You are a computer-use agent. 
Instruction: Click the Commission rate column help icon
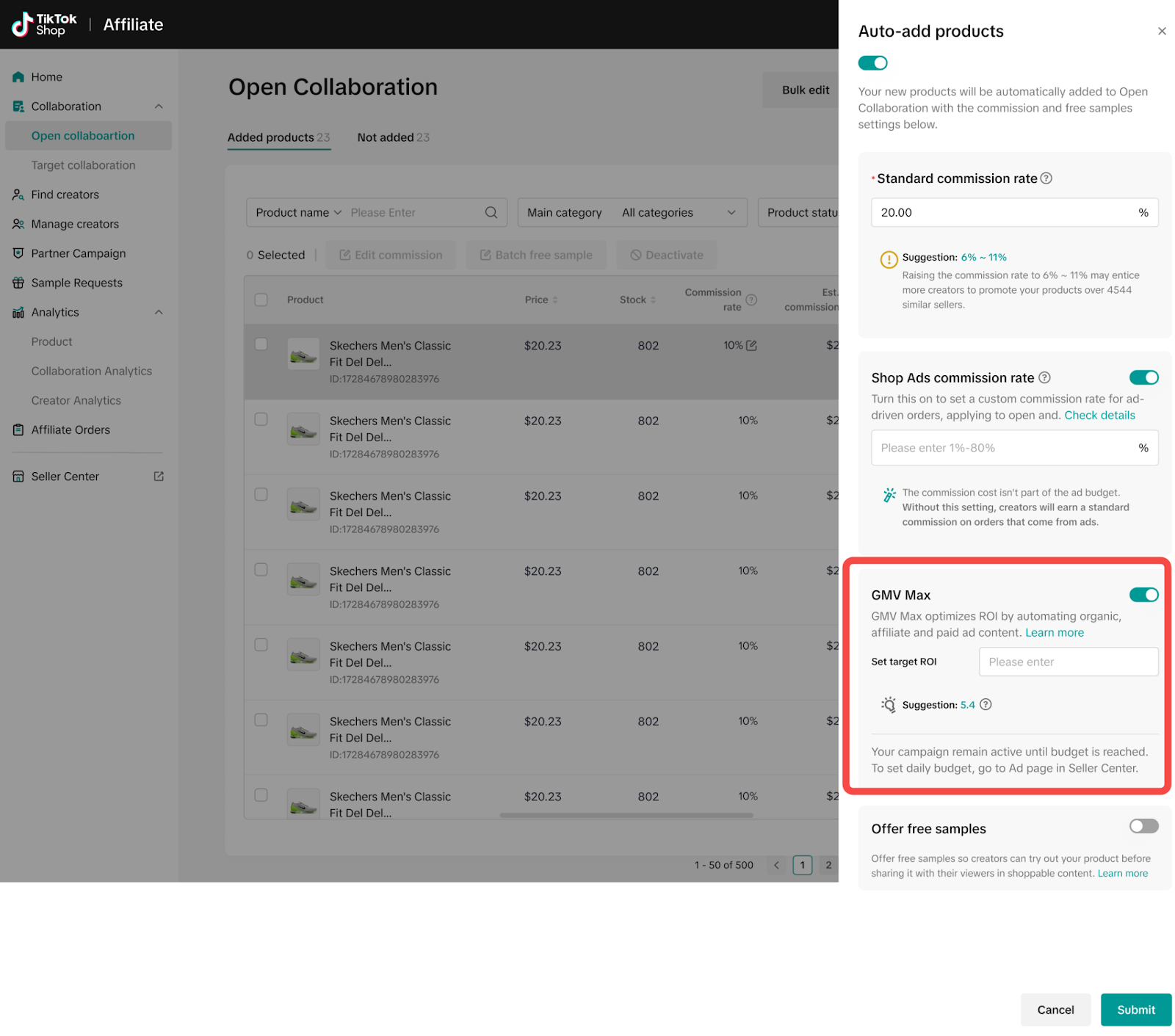coord(751,300)
